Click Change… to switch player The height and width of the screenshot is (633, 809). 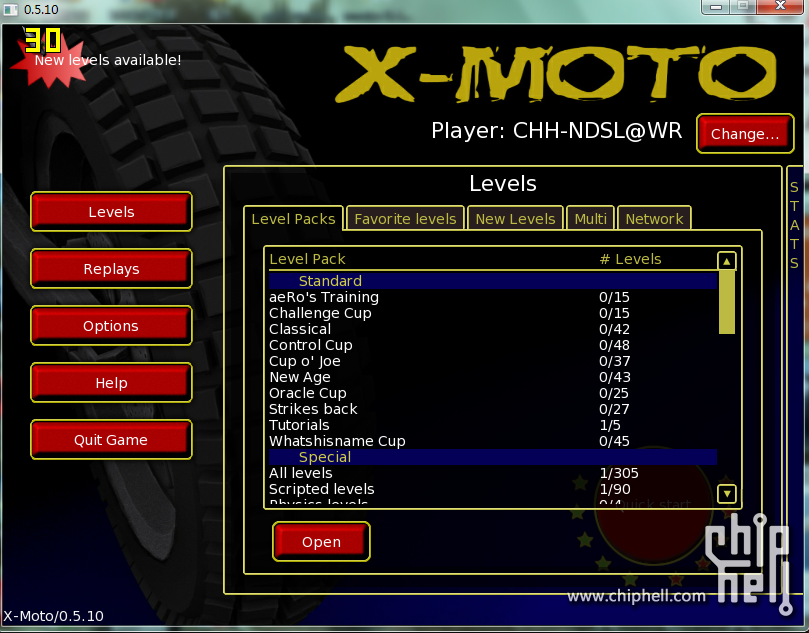(745, 134)
